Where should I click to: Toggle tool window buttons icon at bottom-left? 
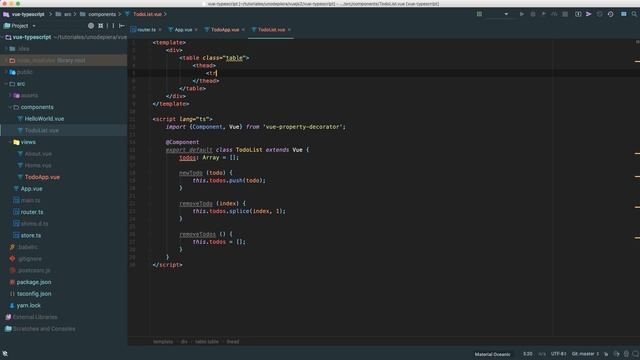click(5, 354)
